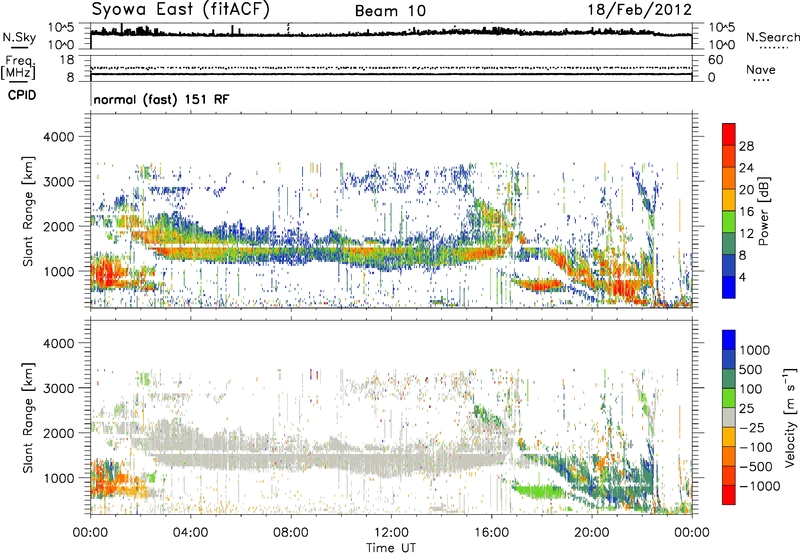Click the 'Time UT' axis title
Image resolution: width=800 pixels, height=554 pixels.
[391, 548]
